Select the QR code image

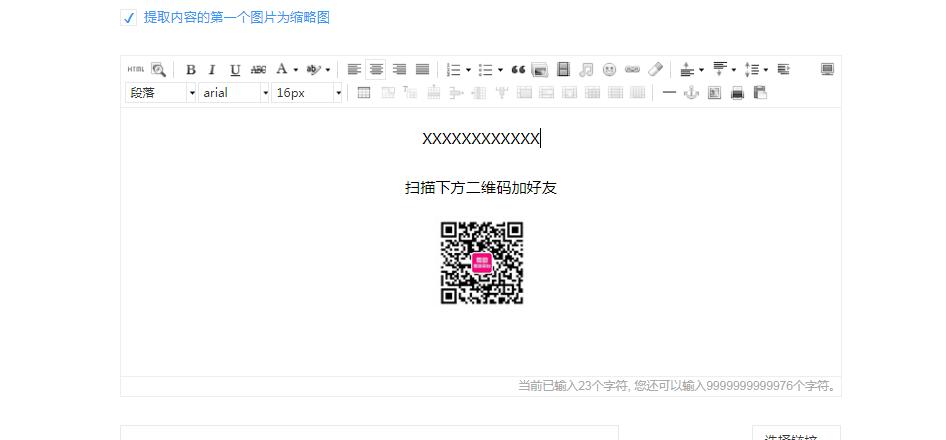tap(481, 263)
